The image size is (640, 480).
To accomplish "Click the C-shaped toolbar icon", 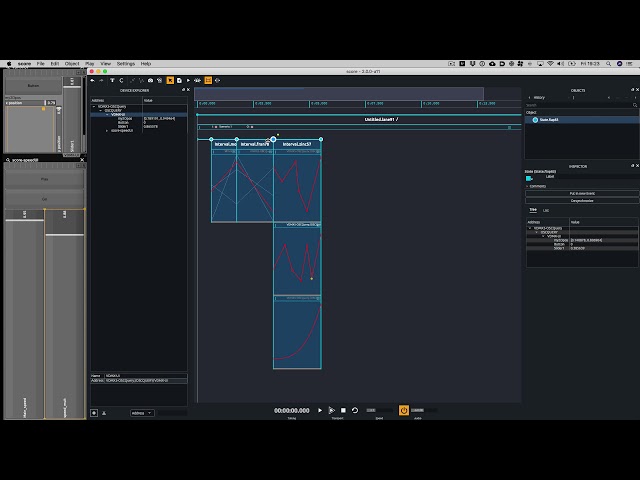I will click(x=121, y=80).
